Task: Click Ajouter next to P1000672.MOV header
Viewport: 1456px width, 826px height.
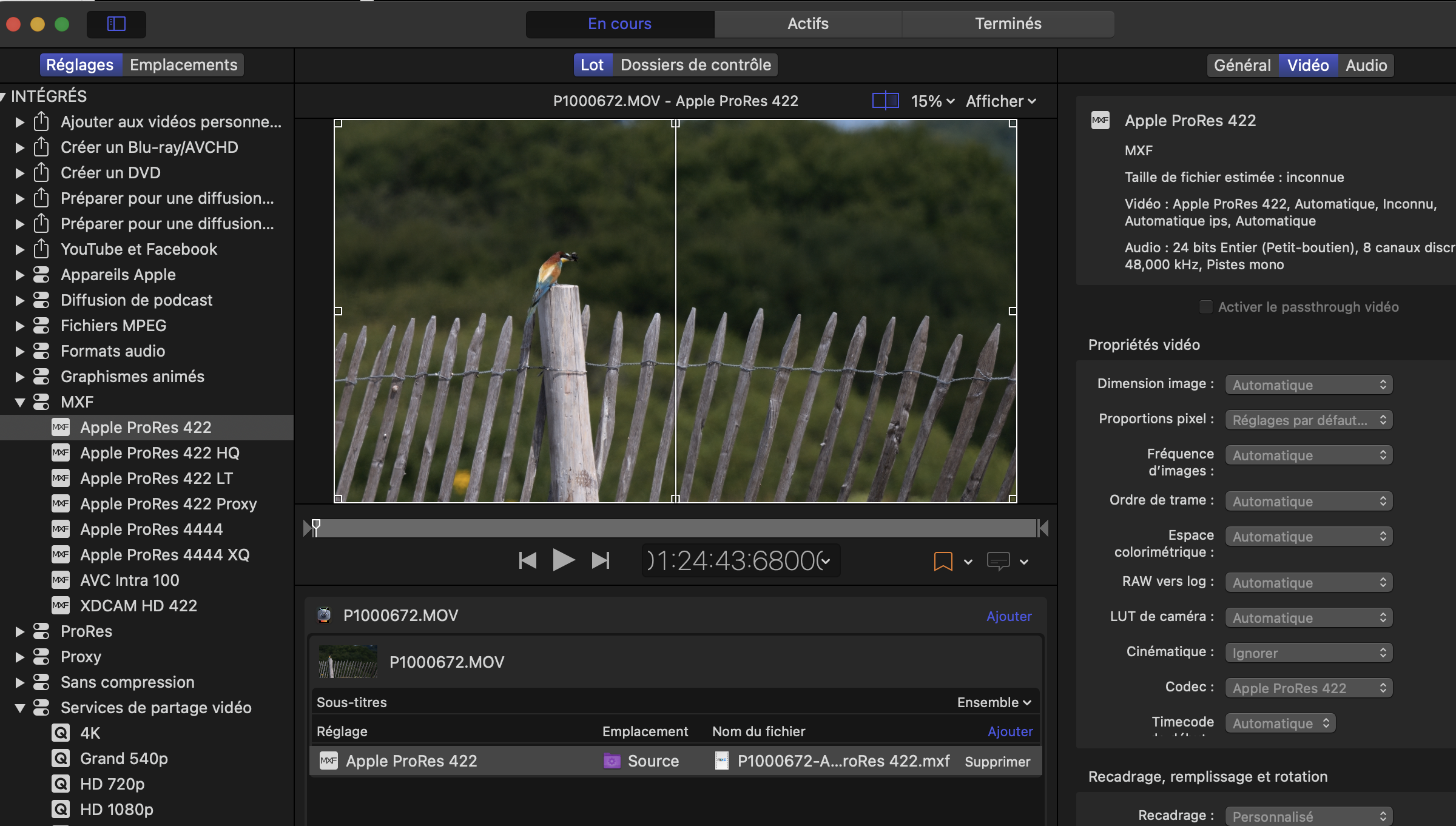Action: pos(1009,616)
